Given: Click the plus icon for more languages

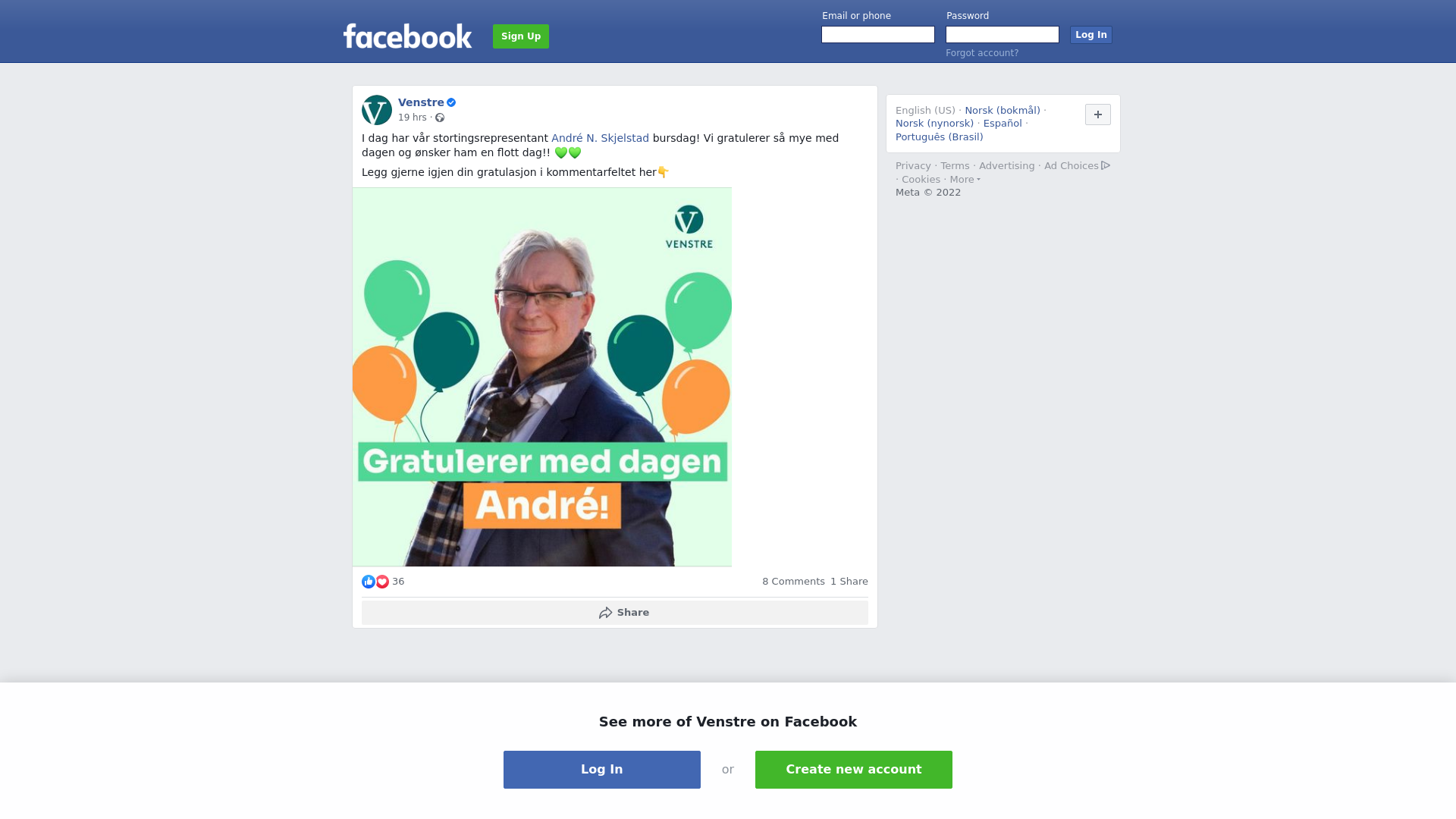Looking at the screenshot, I should pos(1098,115).
